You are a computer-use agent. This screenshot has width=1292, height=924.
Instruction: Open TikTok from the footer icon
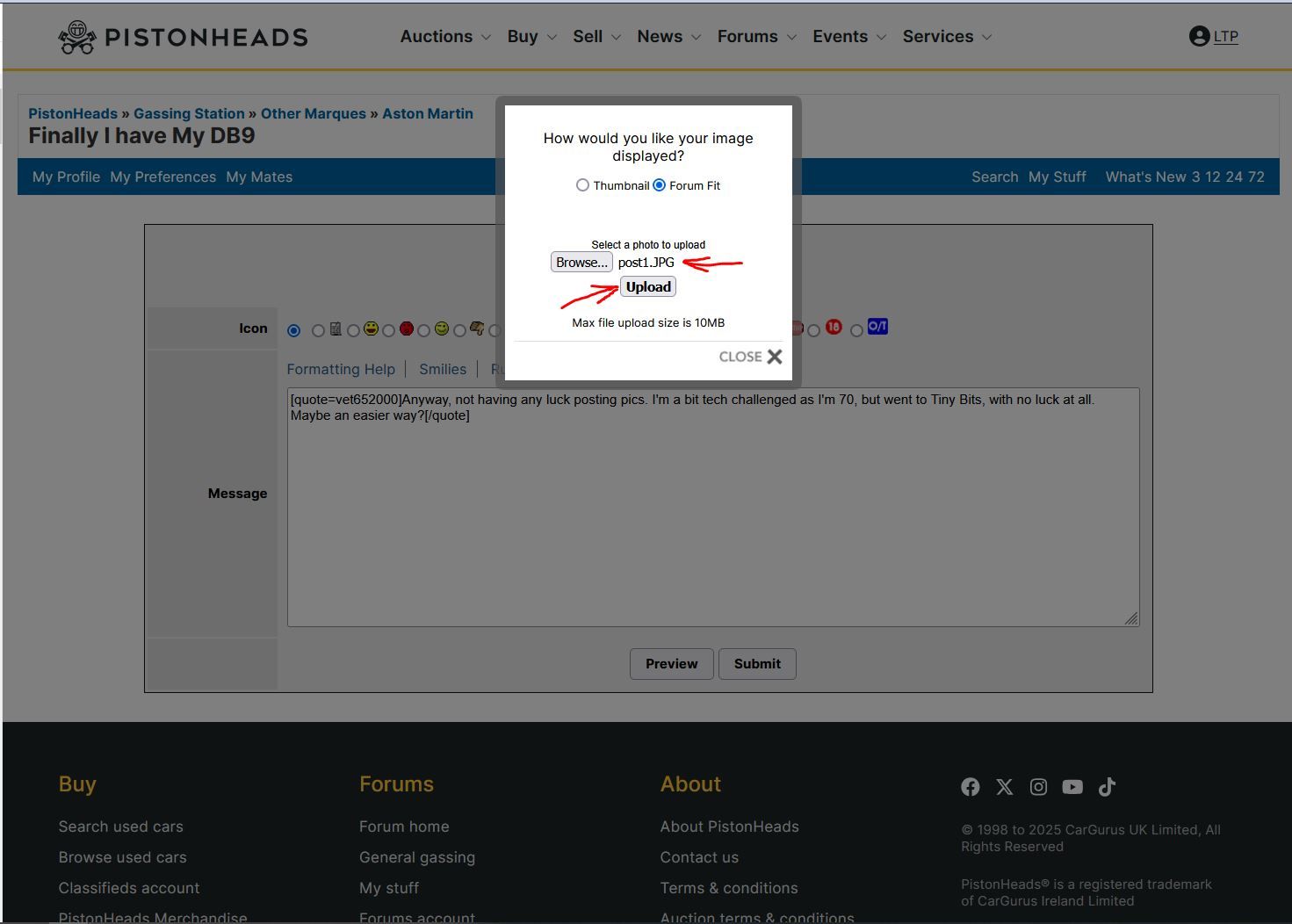click(x=1107, y=787)
